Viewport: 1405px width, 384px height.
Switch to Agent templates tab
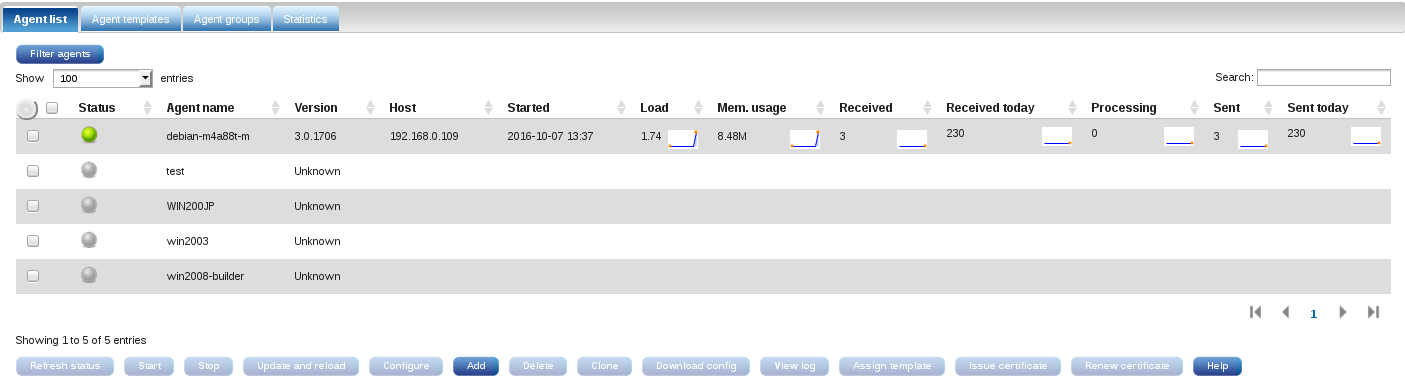coord(130,19)
